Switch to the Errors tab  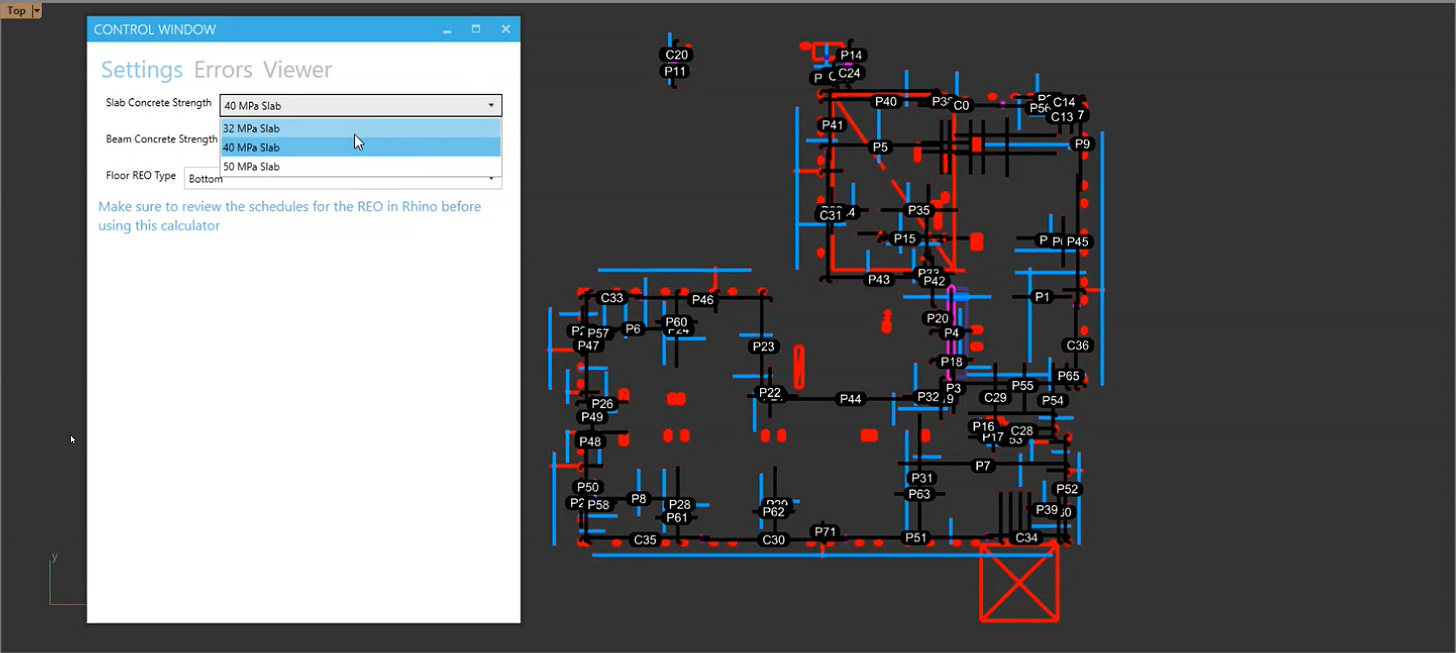223,70
